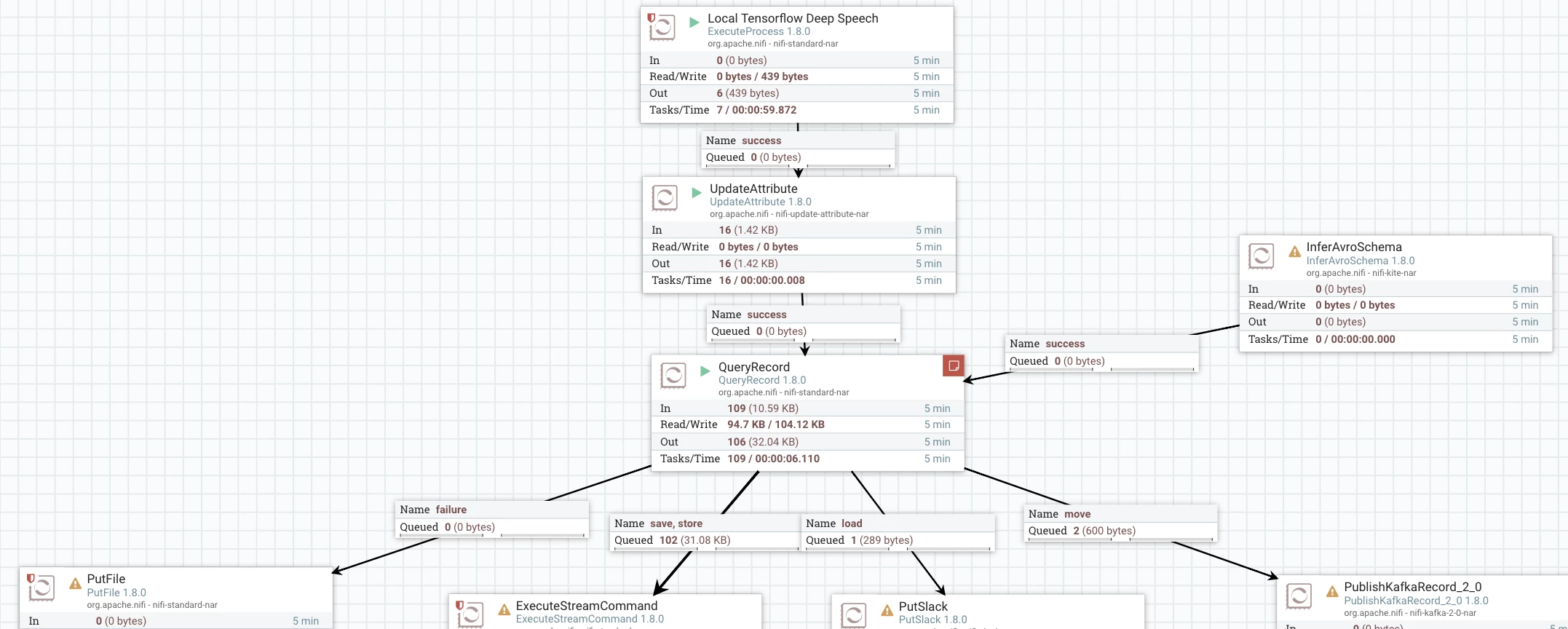The image size is (1568, 629).
Task: Click the PublishKafkaRecord_2_0 processor icon
Action: (1299, 596)
